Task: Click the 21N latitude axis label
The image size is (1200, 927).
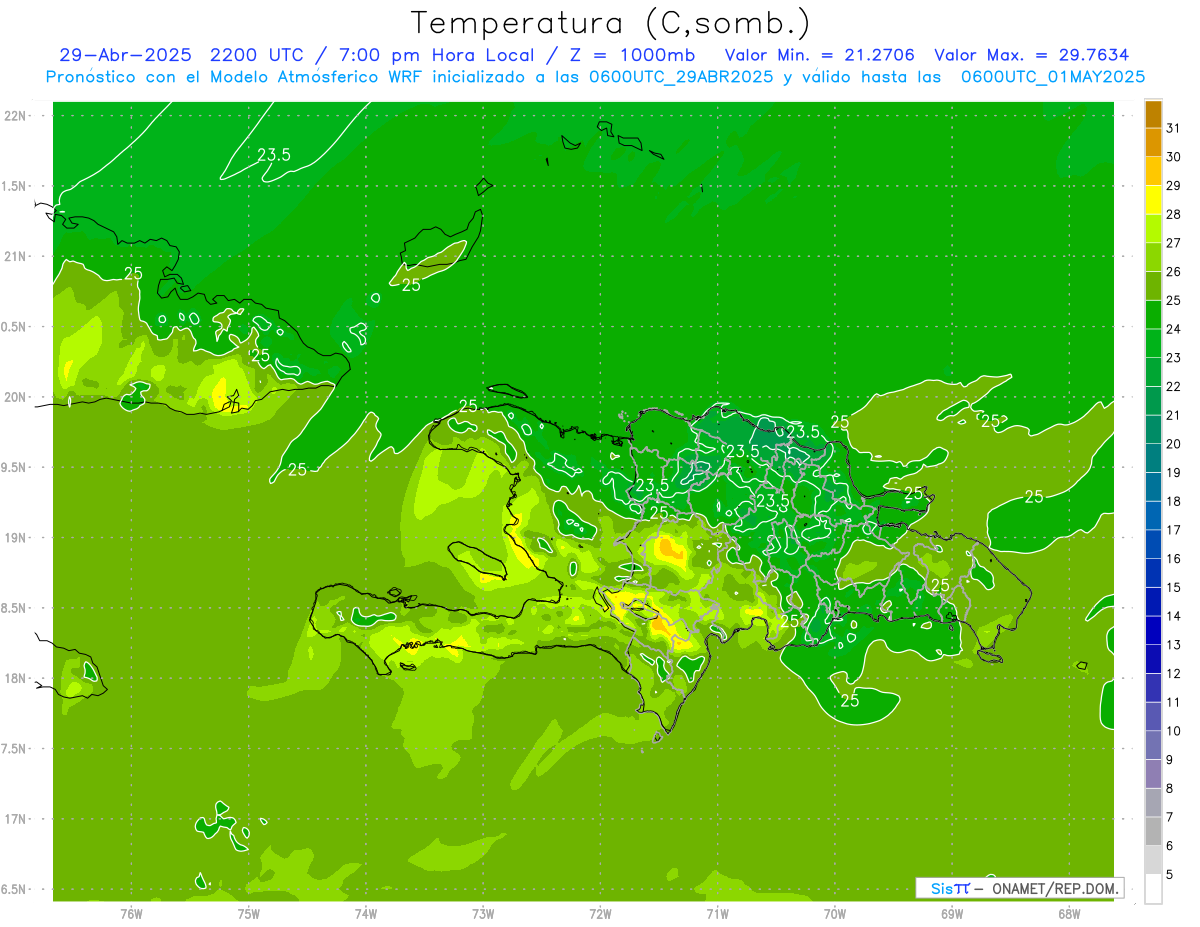Action: (x=15, y=257)
